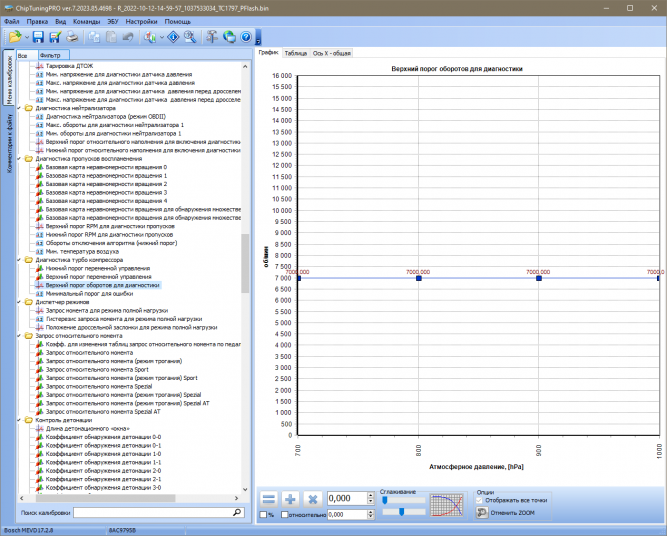Select 'Запрос относительного момента Sport' item
The height and width of the screenshot is (536, 667).
point(97,370)
